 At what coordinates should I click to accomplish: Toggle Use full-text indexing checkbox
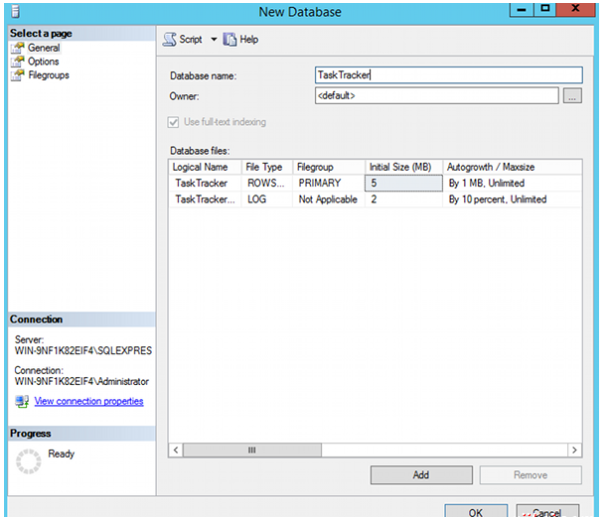click(x=173, y=123)
